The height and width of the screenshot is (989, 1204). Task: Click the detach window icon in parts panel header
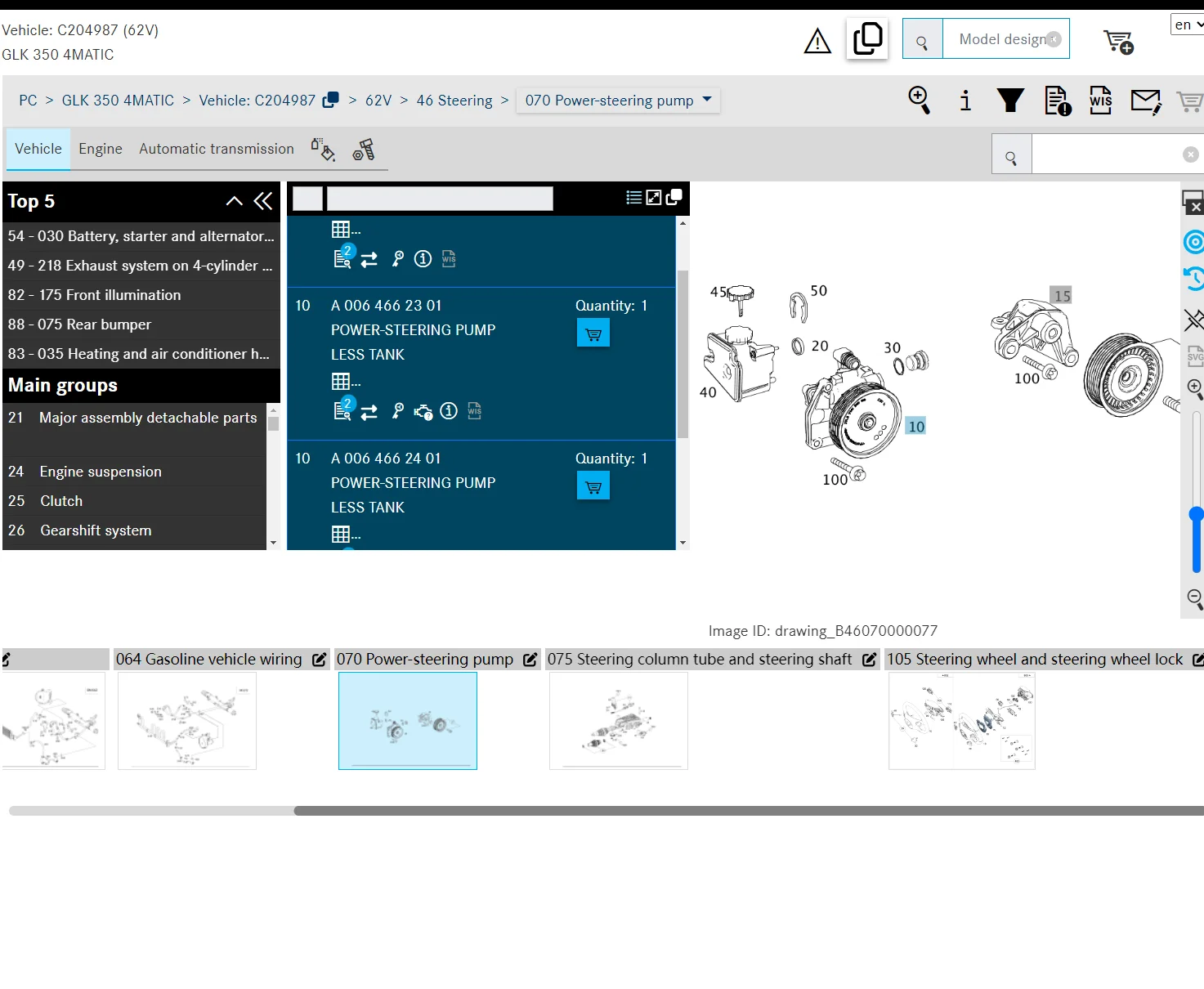point(674,198)
